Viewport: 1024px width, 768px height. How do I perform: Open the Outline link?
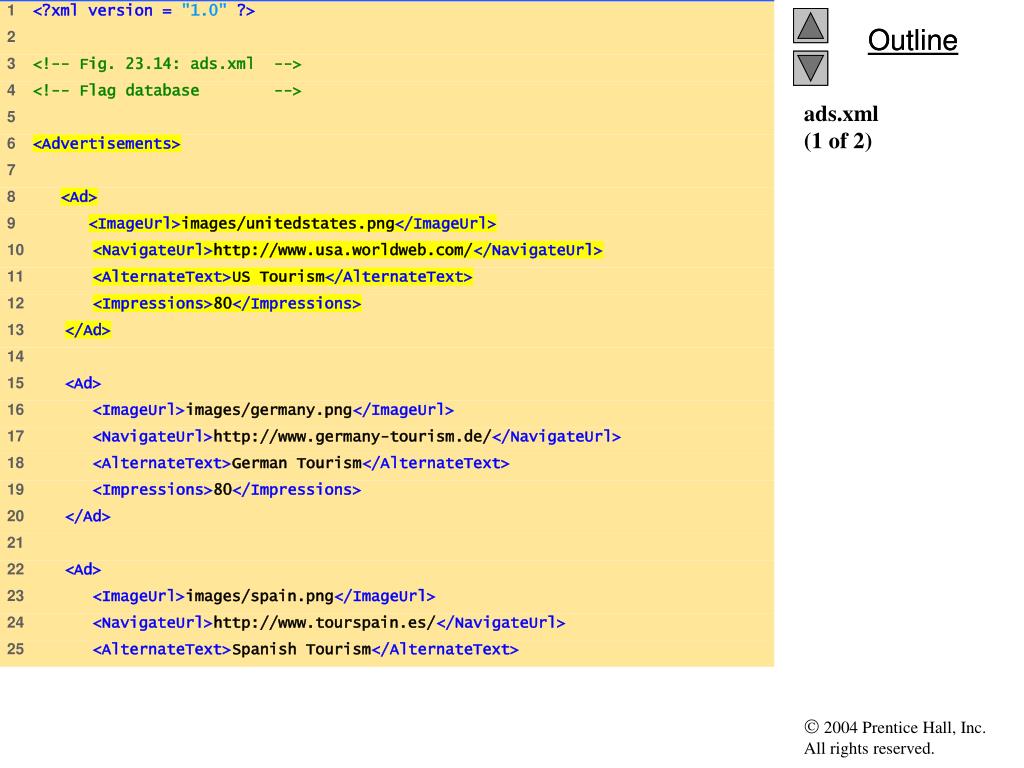pyautogui.click(x=912, y=40)
